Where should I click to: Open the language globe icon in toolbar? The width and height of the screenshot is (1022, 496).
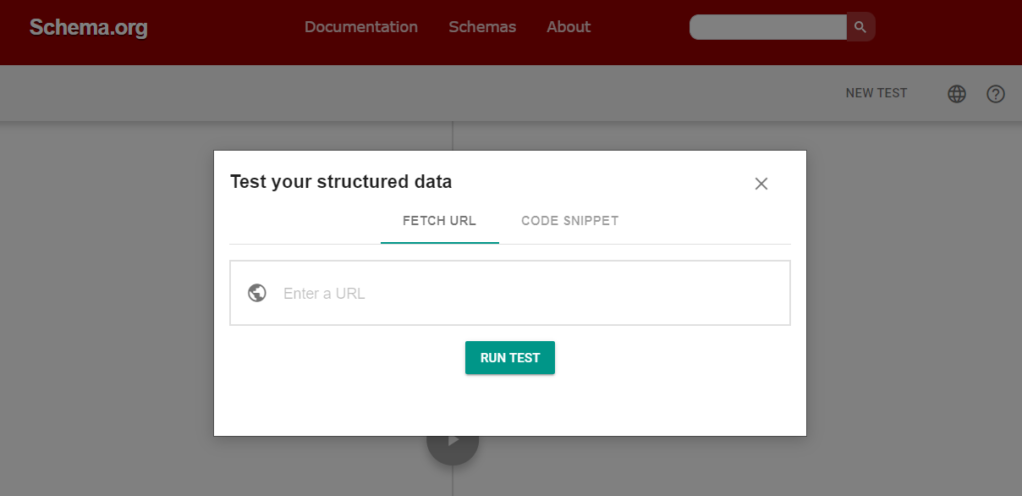click(957, 94)
